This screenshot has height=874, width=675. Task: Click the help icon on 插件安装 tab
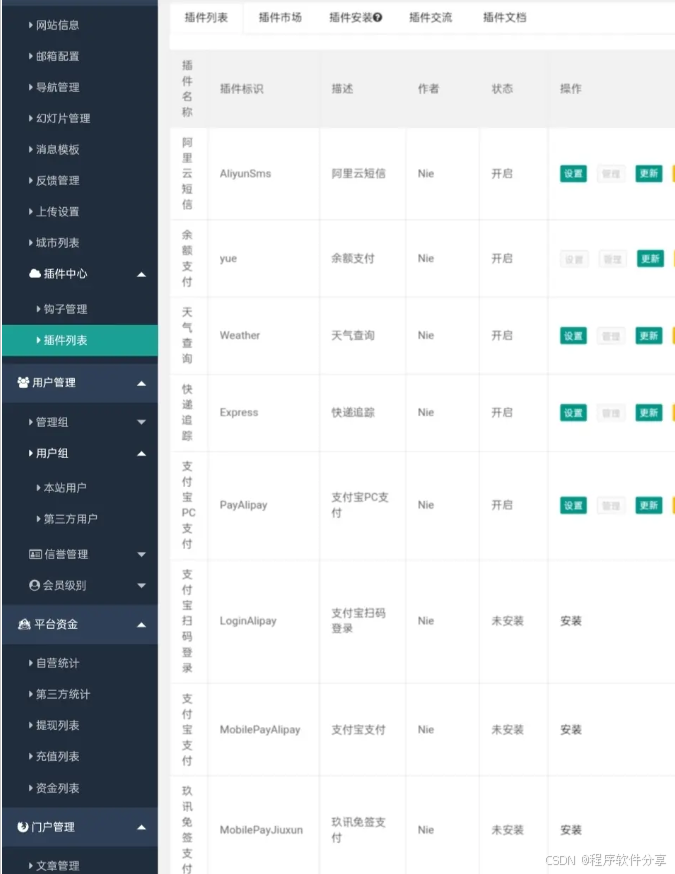tap(378, 18)
